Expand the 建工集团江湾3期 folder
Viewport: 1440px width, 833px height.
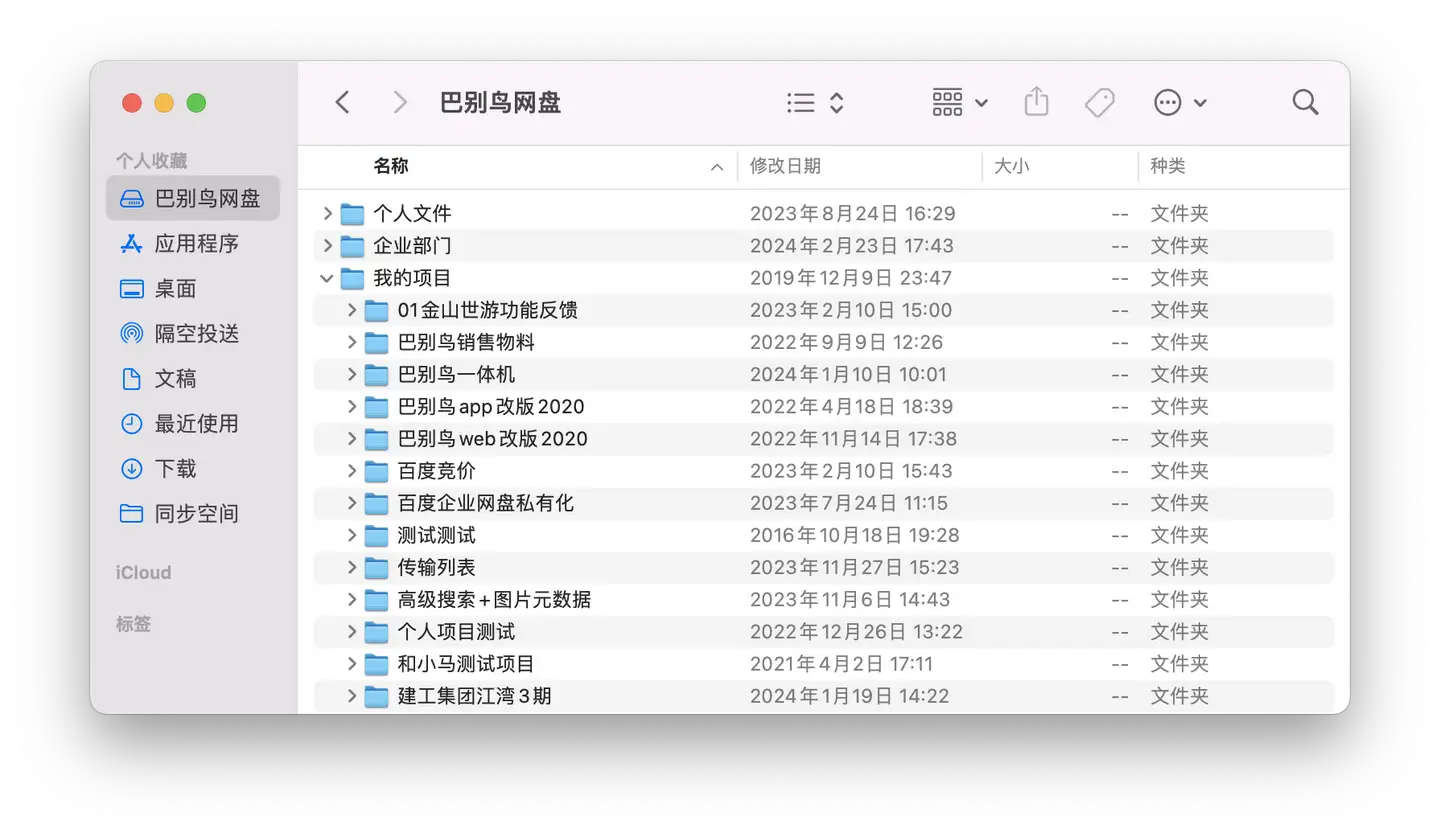click(351, 695)
